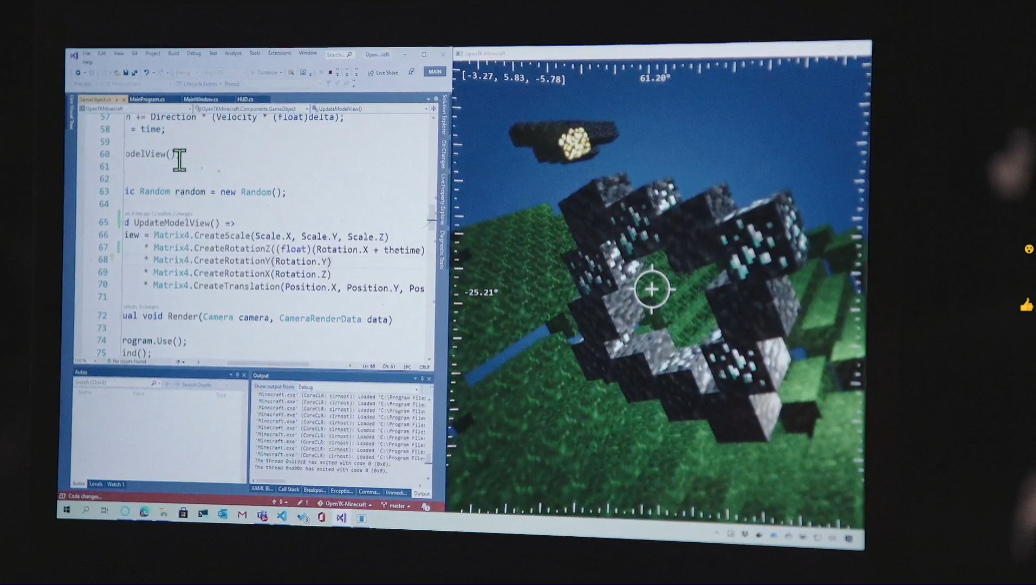Click the notifications bell in status bar
Screen dimensions: 1036x585
426,507
